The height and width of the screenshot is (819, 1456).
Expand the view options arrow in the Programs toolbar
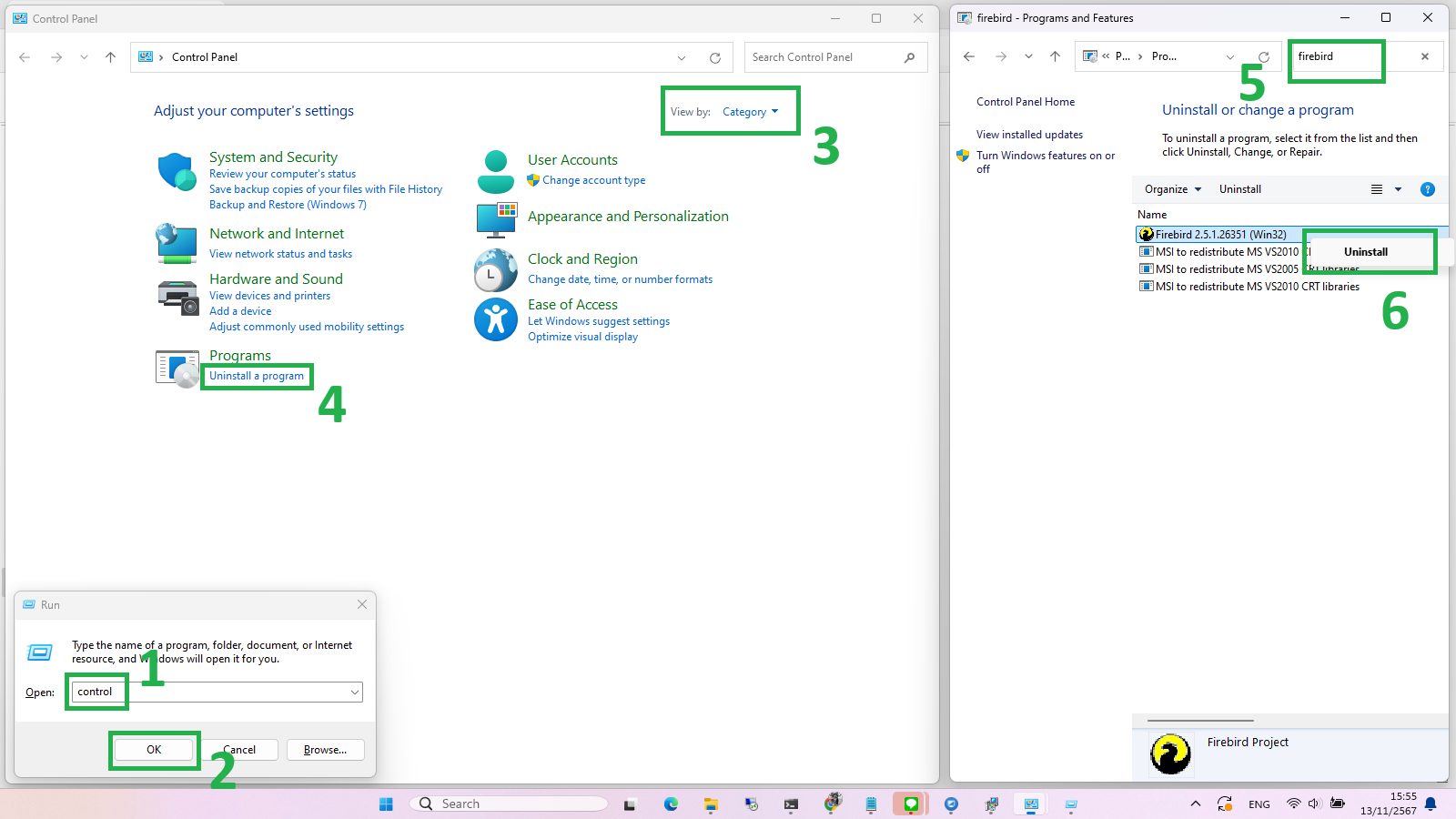coord(1398,189)
